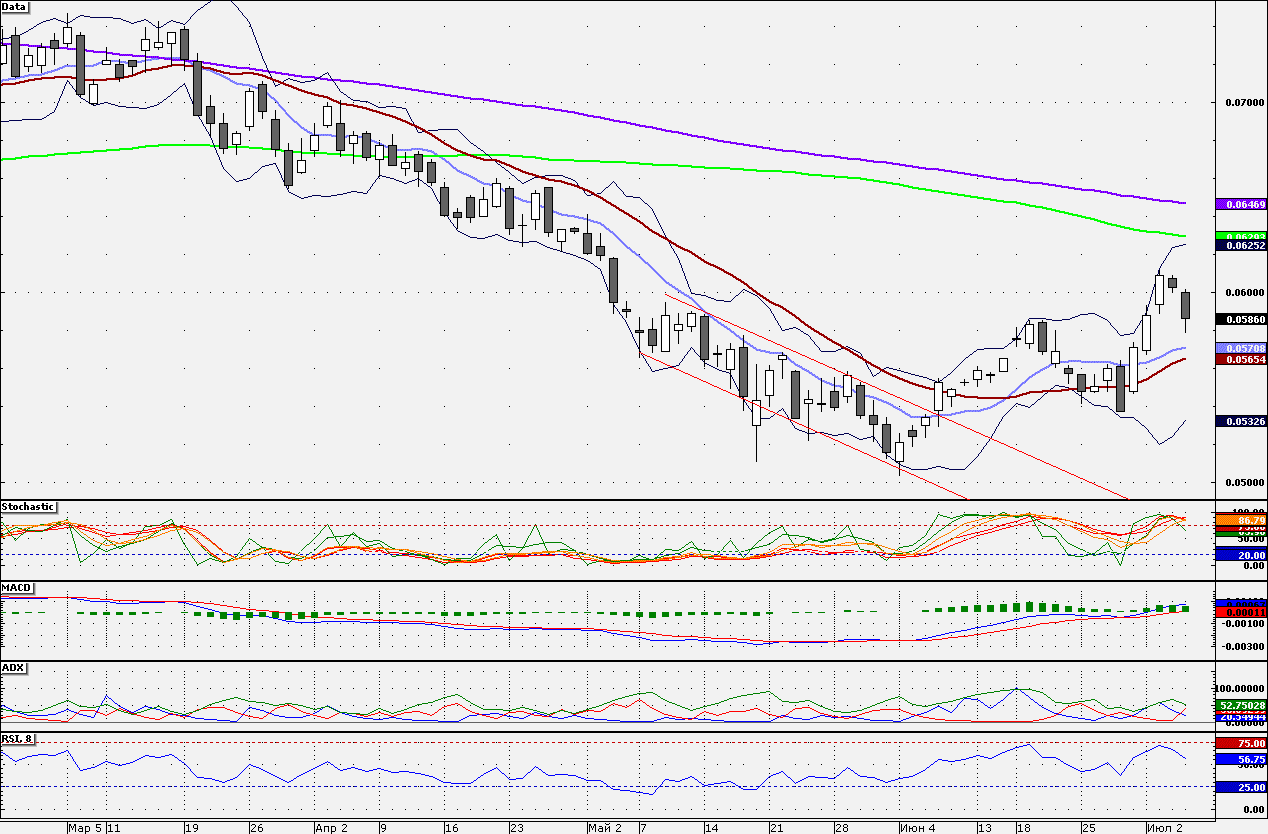The height and width of the screenshot is (834, 1268).
Task: Select the green 52.75028 ADX value tag
Action: click(x=1241, y=705)
